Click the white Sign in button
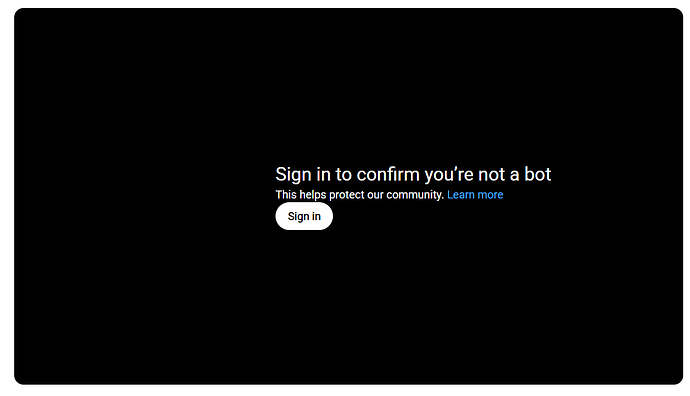 [304, 216]
